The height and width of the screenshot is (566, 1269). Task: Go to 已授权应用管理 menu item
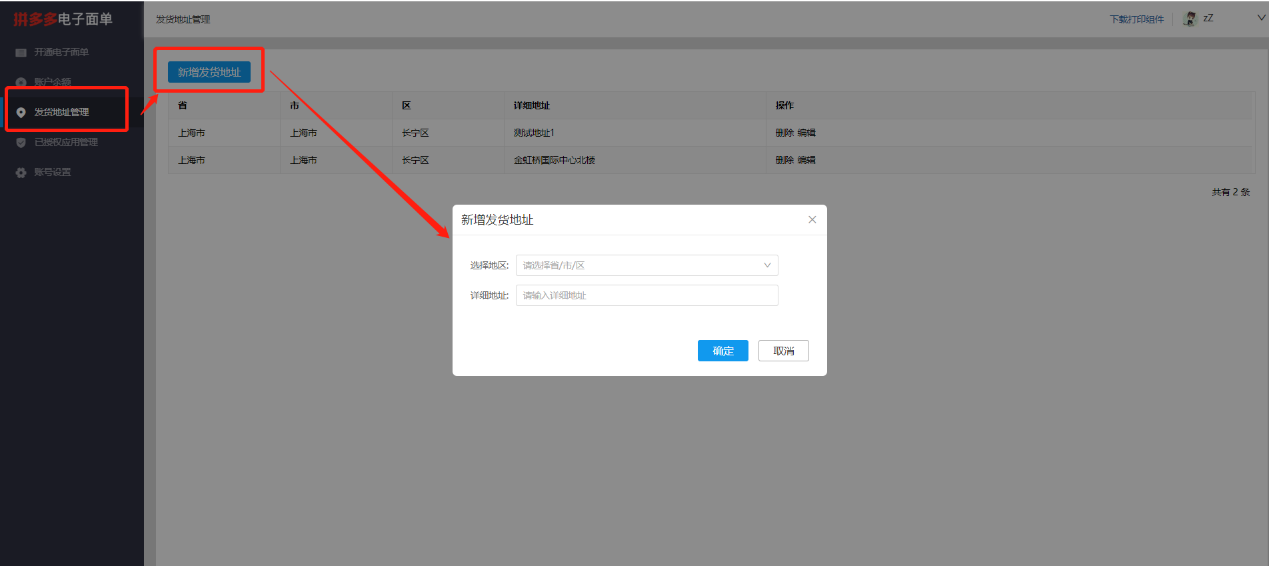point(66,142)
